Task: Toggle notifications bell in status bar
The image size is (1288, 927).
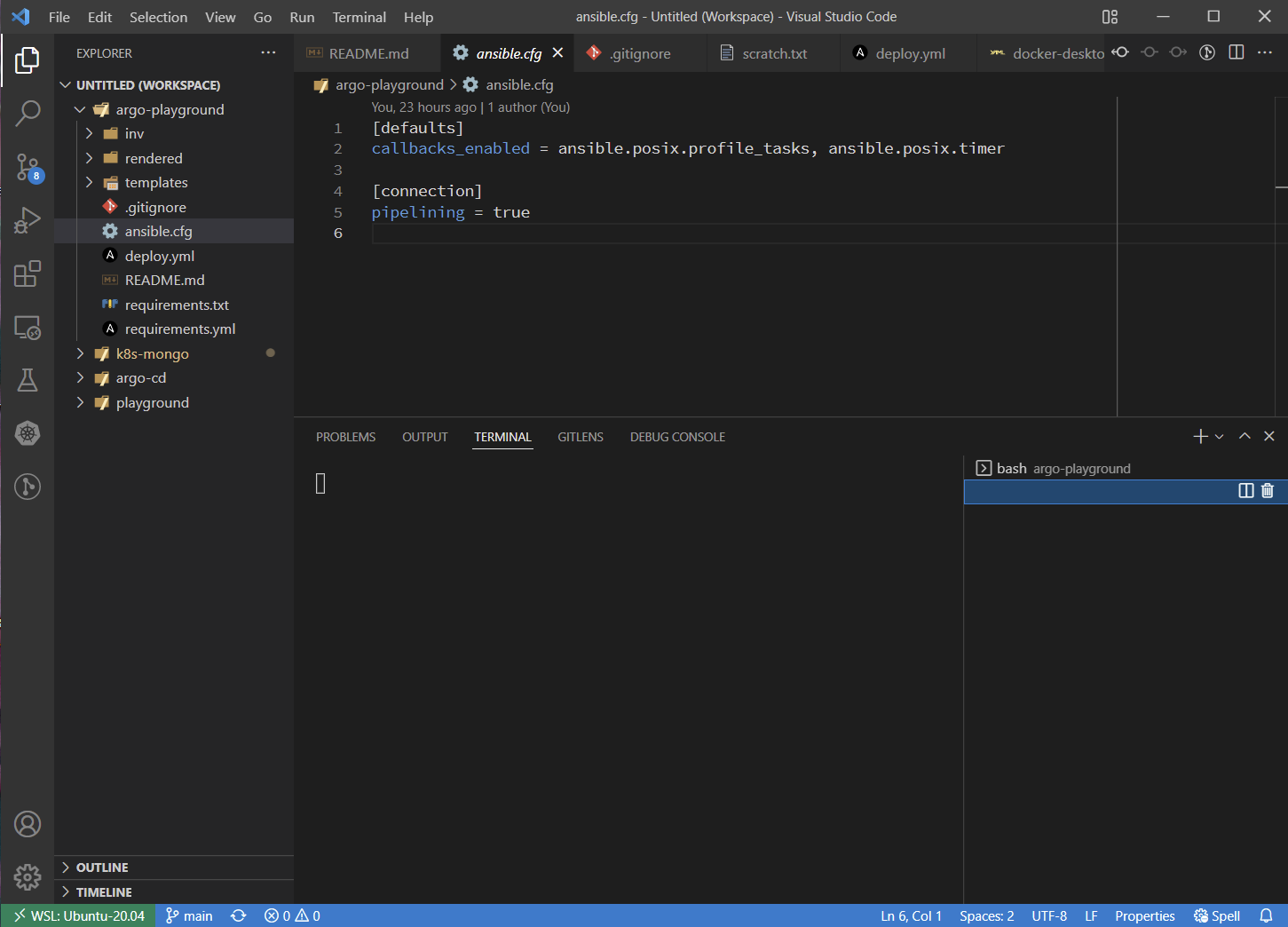Action: (x=1266, y=915)
